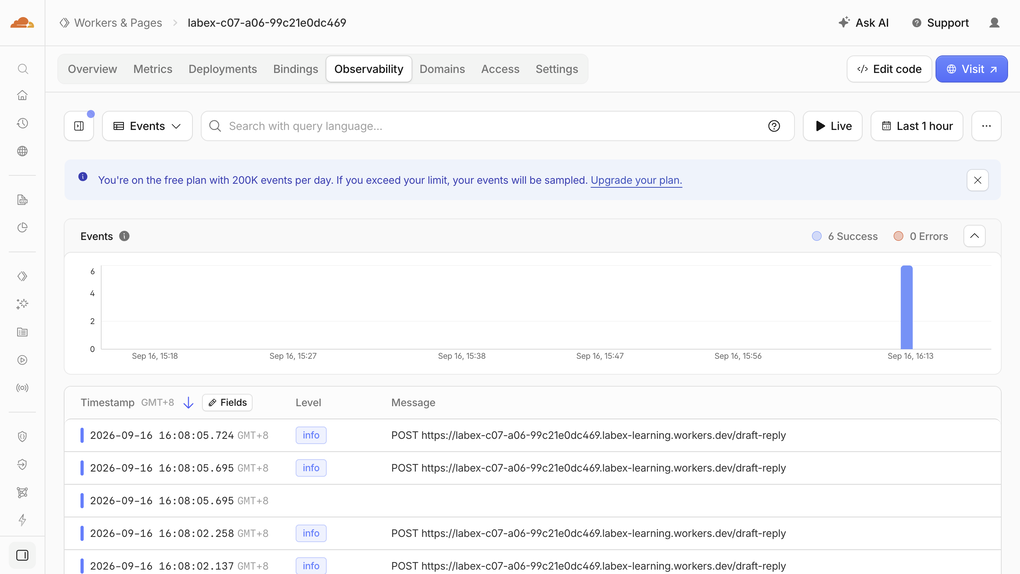Open Ask AI assistant
Viewport: 1020px width, 574px height.
click(863, 23)
